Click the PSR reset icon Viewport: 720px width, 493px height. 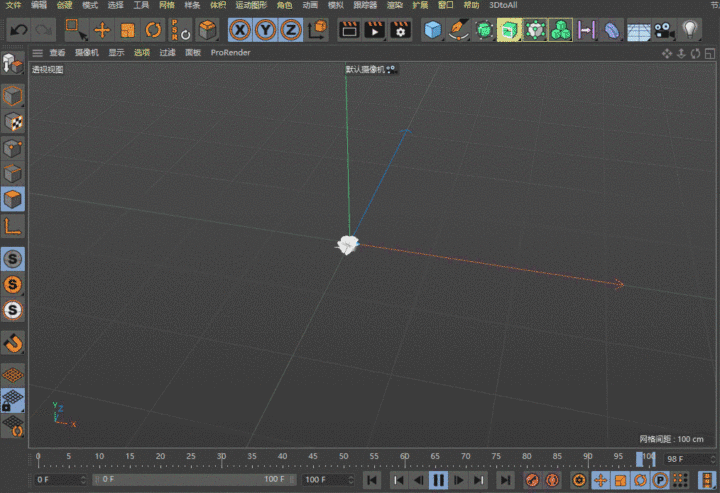click(x=180, y=30)
